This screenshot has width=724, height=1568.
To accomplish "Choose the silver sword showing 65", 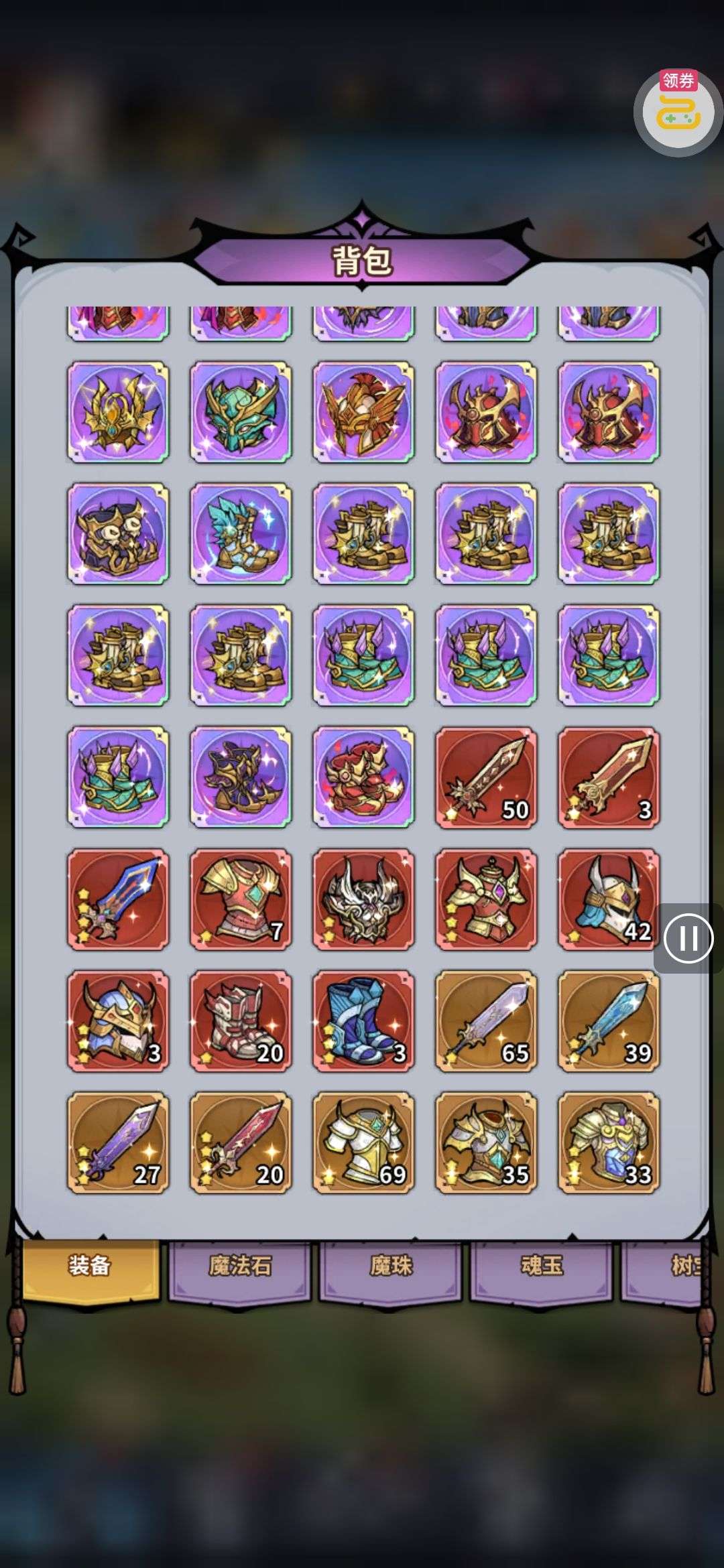I will pyautogui.click(x=486, y=1021).
